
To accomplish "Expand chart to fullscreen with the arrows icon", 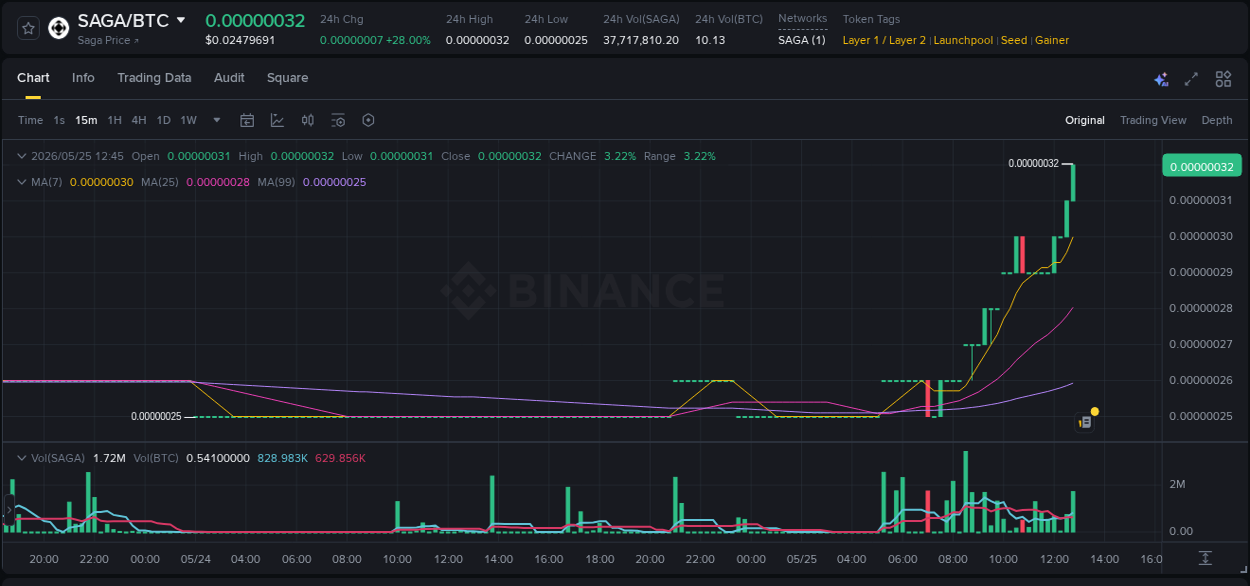I will pos(1191,79).
